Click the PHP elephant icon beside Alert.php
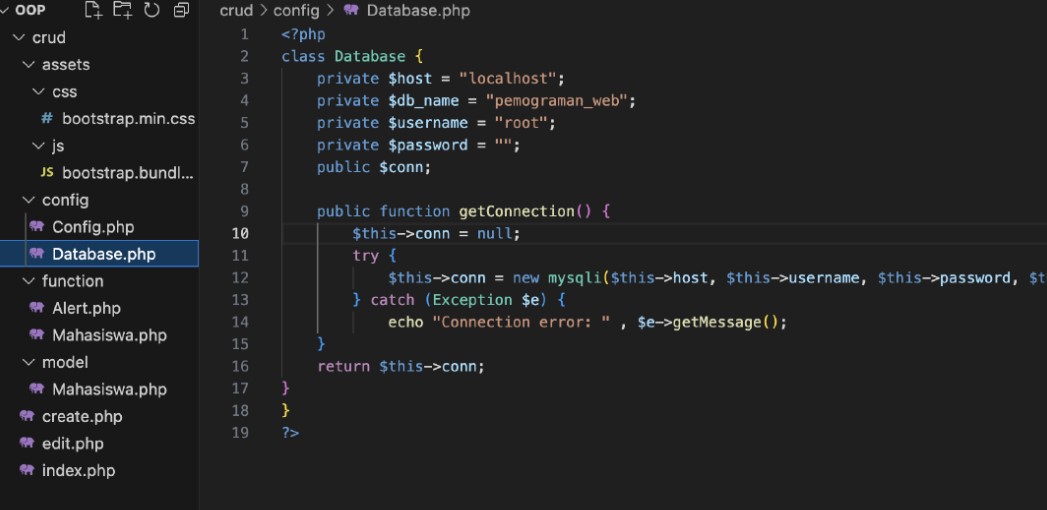This screenshot has width=1047, height=510. (37, 308)
